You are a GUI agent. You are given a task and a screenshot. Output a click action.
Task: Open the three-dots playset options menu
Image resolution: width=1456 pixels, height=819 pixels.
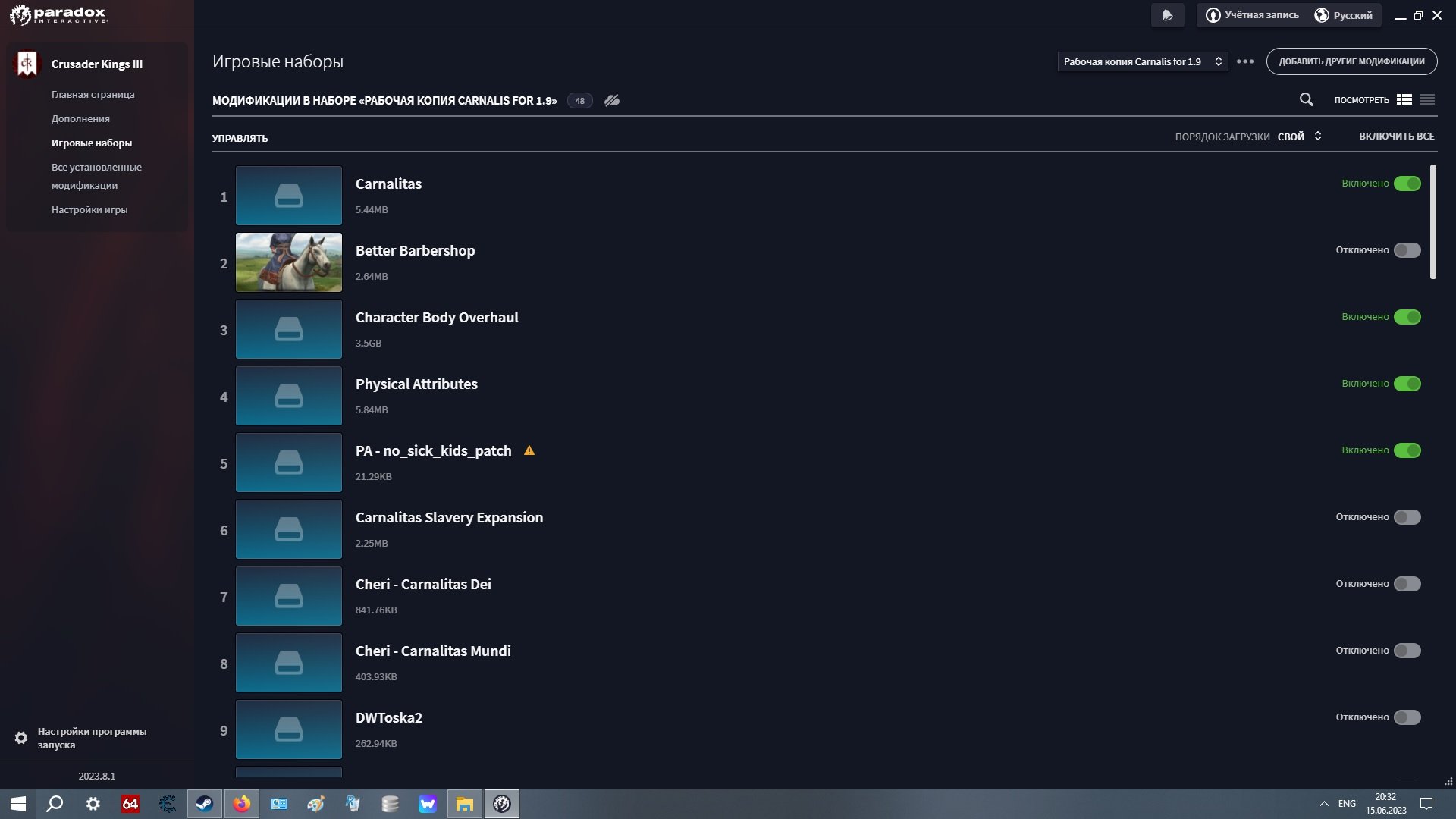pyautogui.click(x=1245, y=61)
